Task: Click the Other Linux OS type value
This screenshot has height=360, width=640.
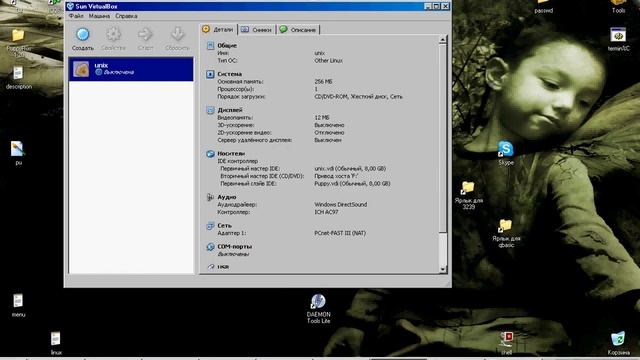Action: click(329, 60)
